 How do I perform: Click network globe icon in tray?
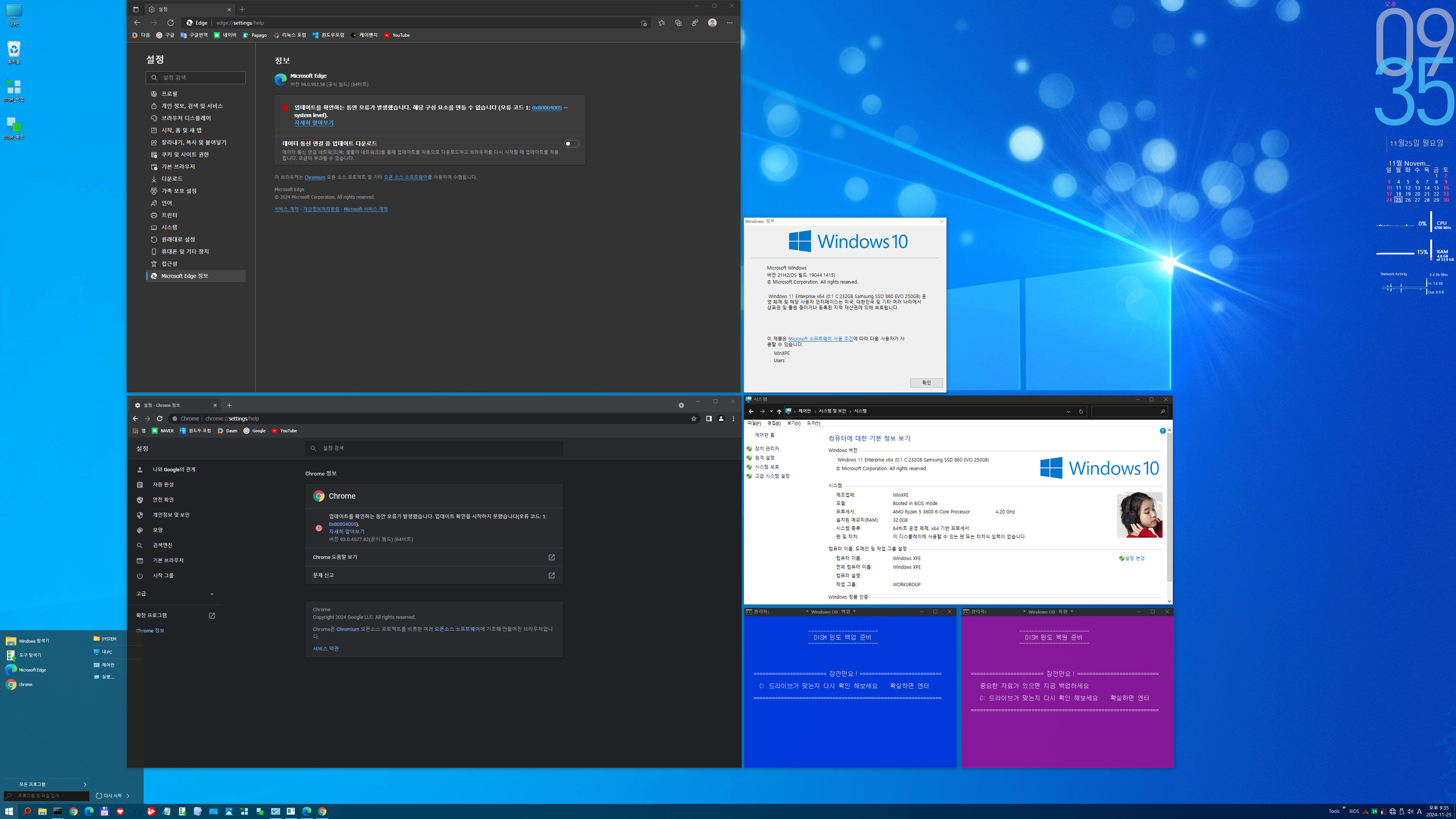(x=1393, y=812)
